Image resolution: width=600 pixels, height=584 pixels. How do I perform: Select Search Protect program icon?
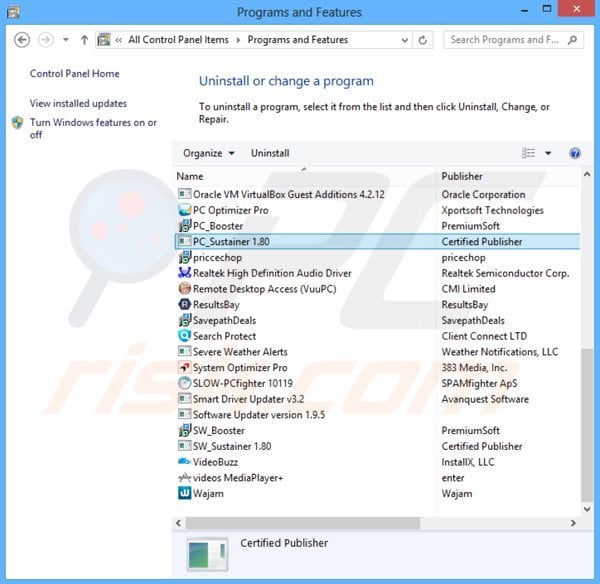point(184,336)
